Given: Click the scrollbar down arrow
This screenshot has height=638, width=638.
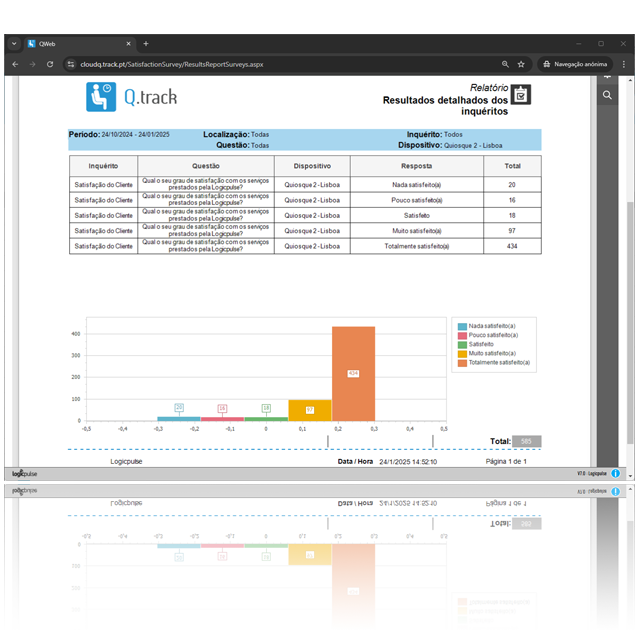Looking at the screenshot, I should [x=630, y=476].
